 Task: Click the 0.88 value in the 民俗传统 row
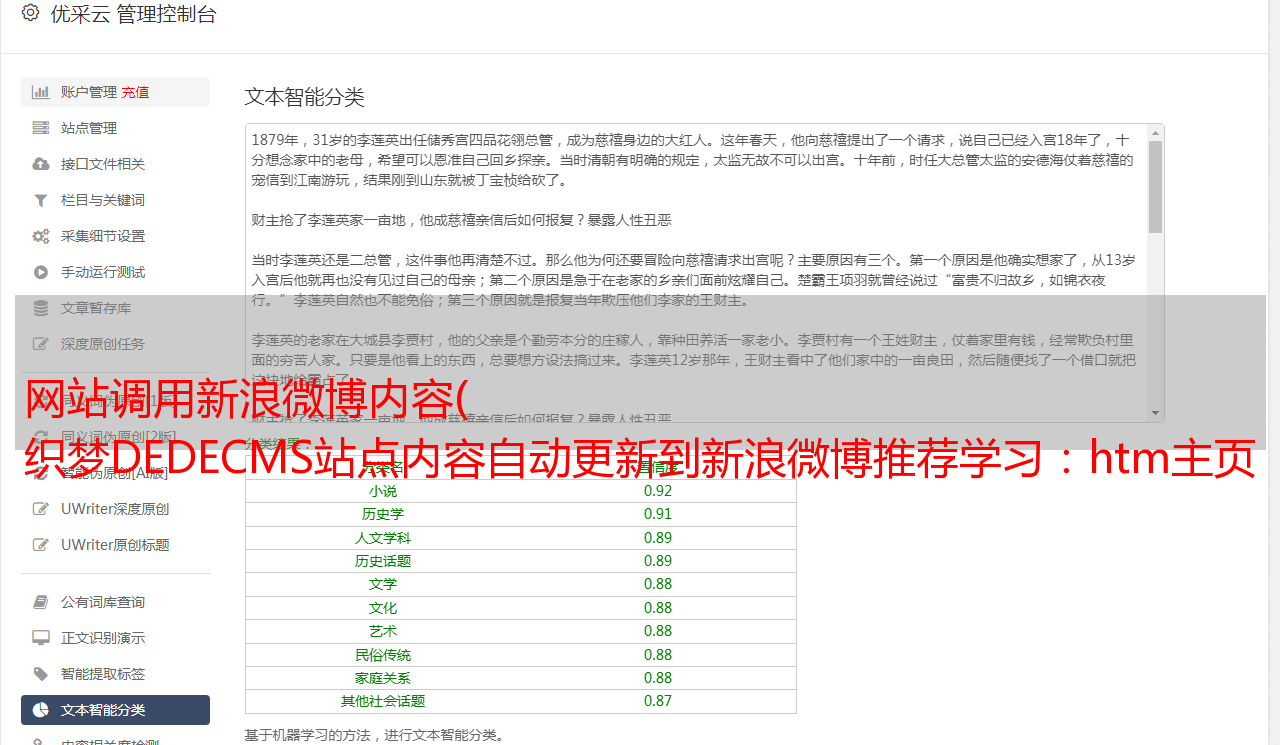(658, 655)
